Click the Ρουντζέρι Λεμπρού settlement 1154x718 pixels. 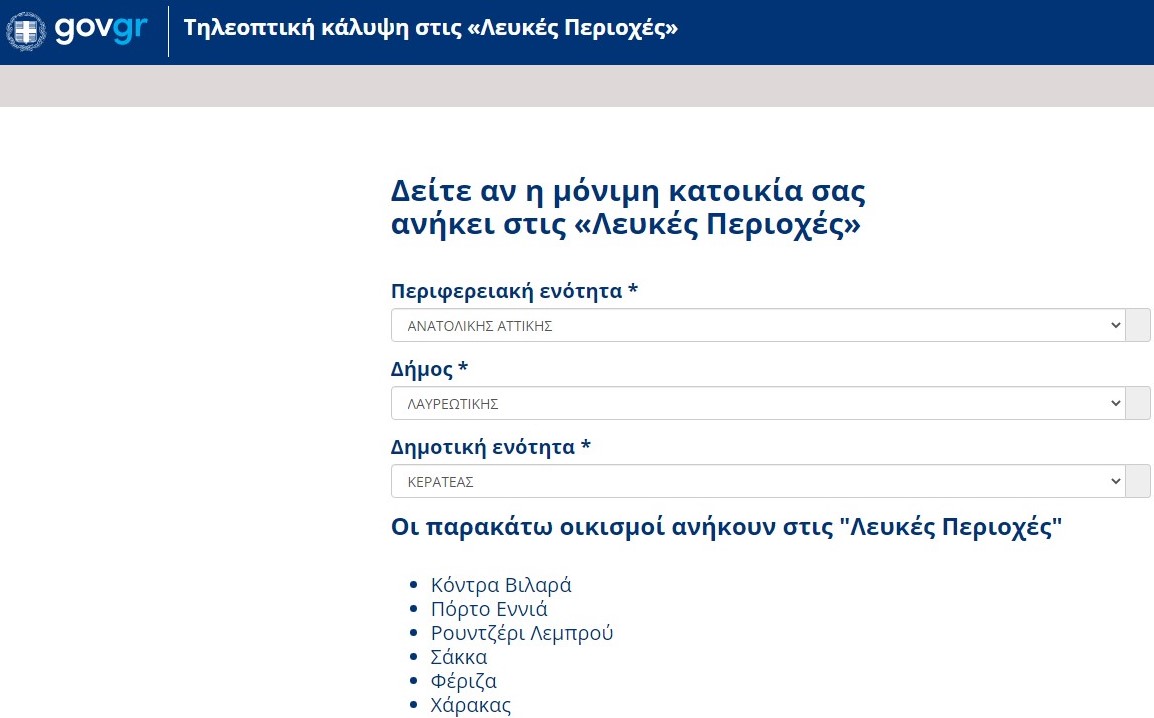click(522, 633)
